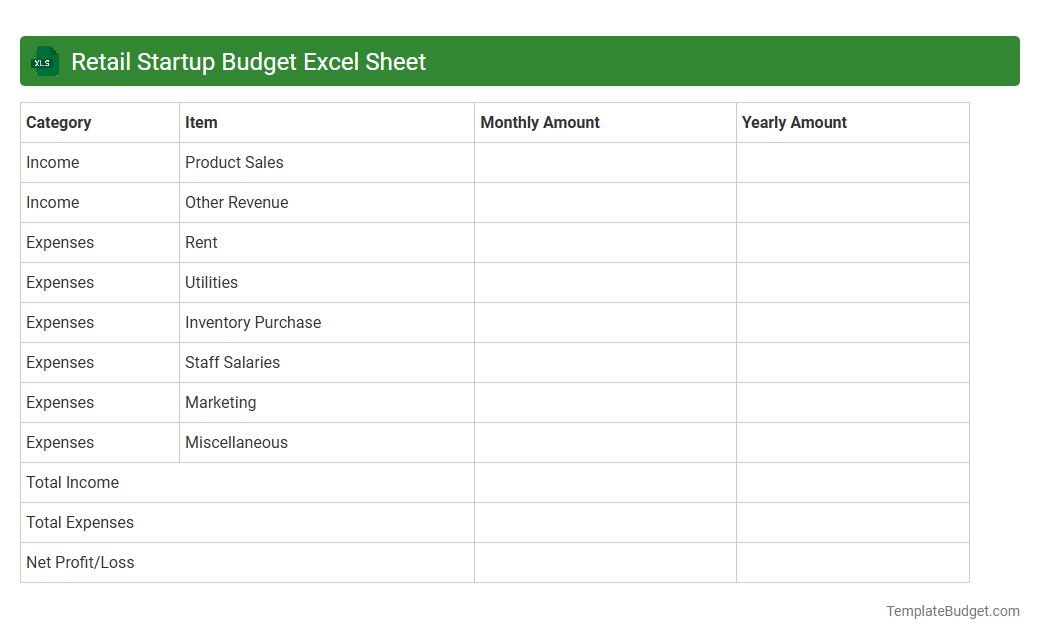
Task: Click the Total Income row
Action: [72, 482]
